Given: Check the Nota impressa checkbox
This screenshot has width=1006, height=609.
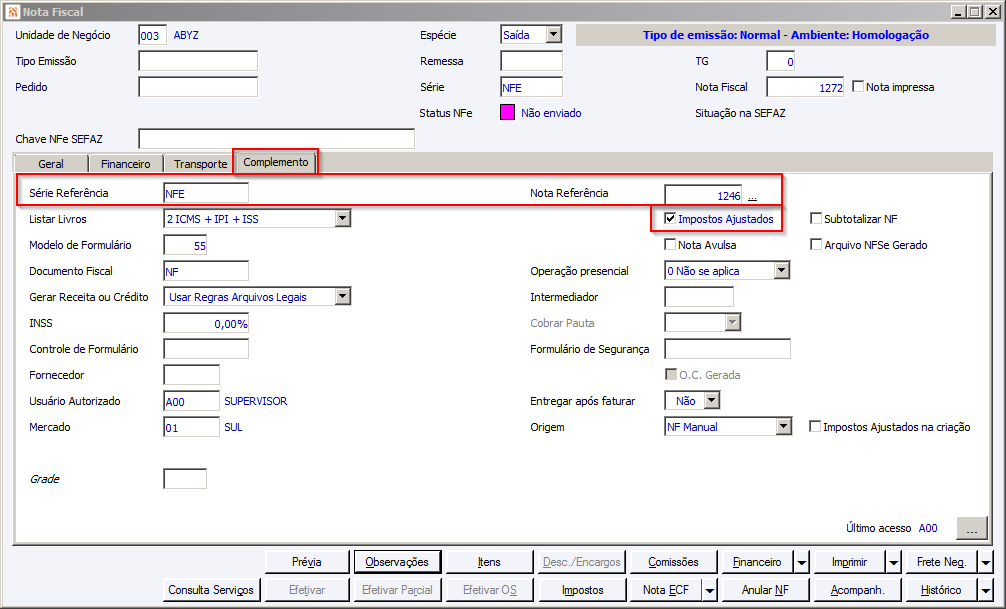Looking at the screenshot, I should [858, 87].
